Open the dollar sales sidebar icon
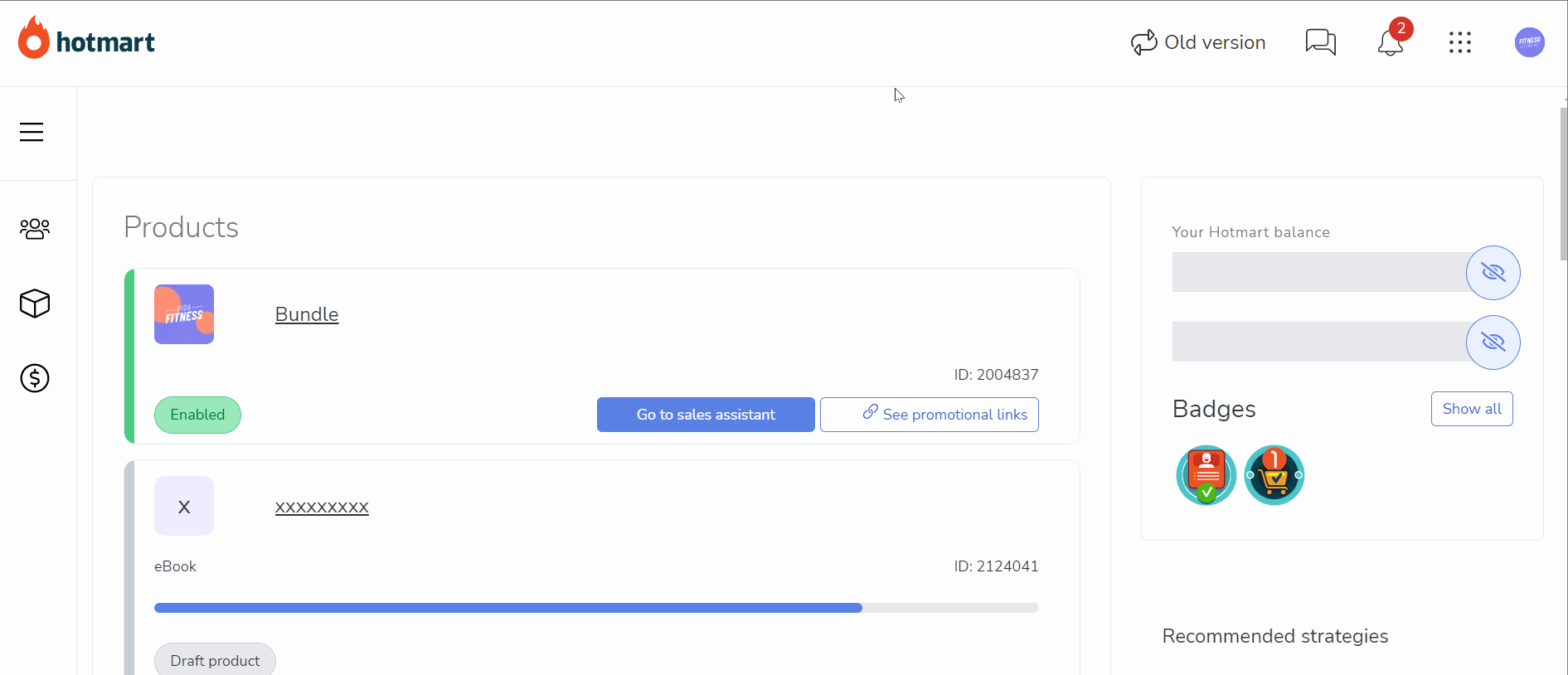The image size is (1568, 675). click(35, 378)
